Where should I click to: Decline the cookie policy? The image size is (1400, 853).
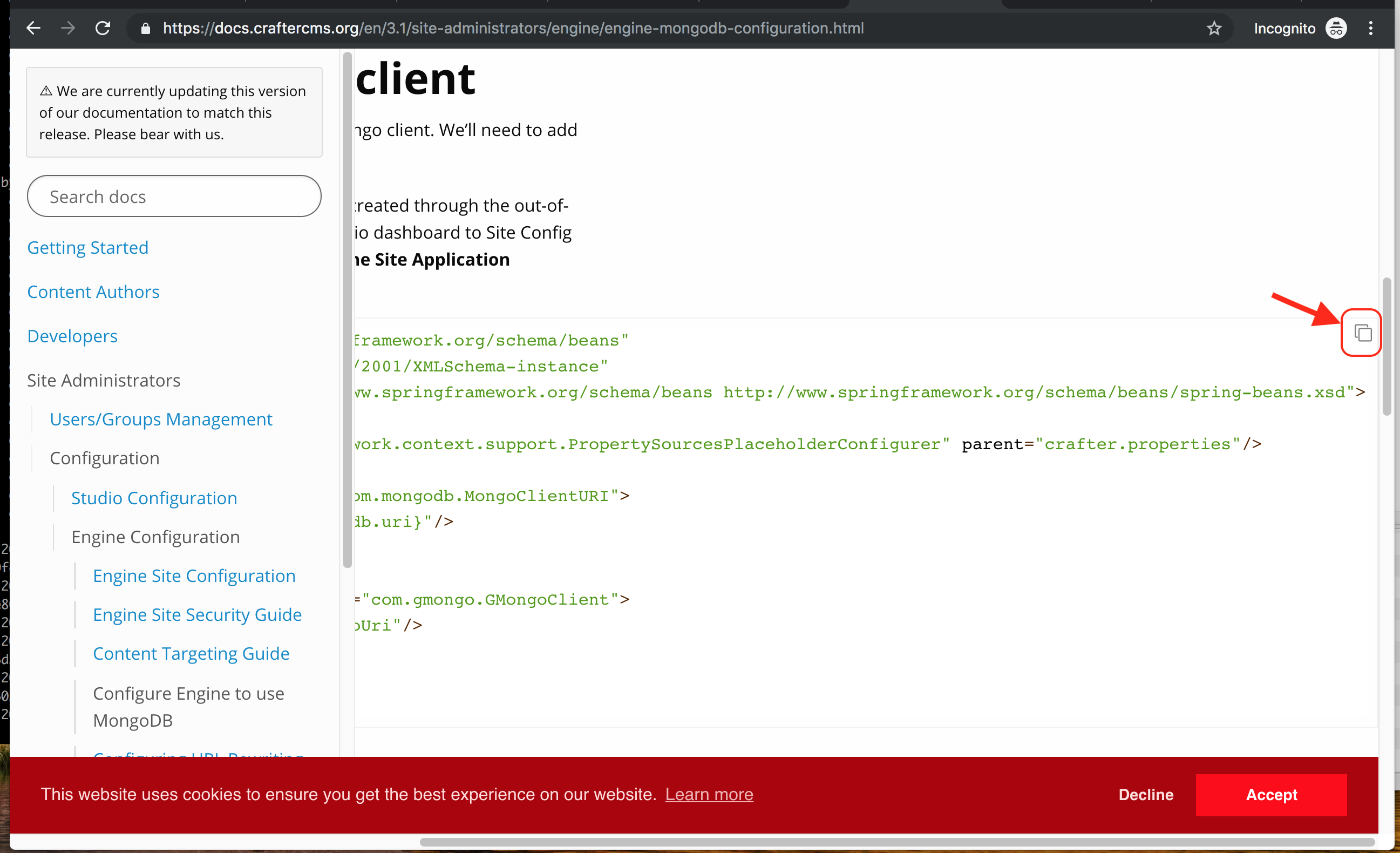[x=1145, y=795]
